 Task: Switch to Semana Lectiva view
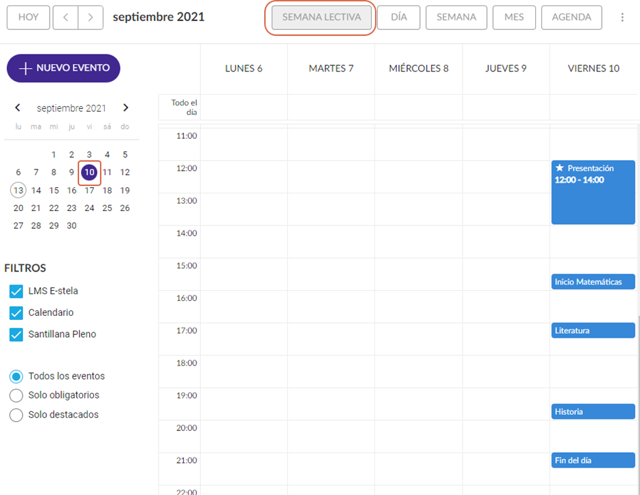[321, 17]
